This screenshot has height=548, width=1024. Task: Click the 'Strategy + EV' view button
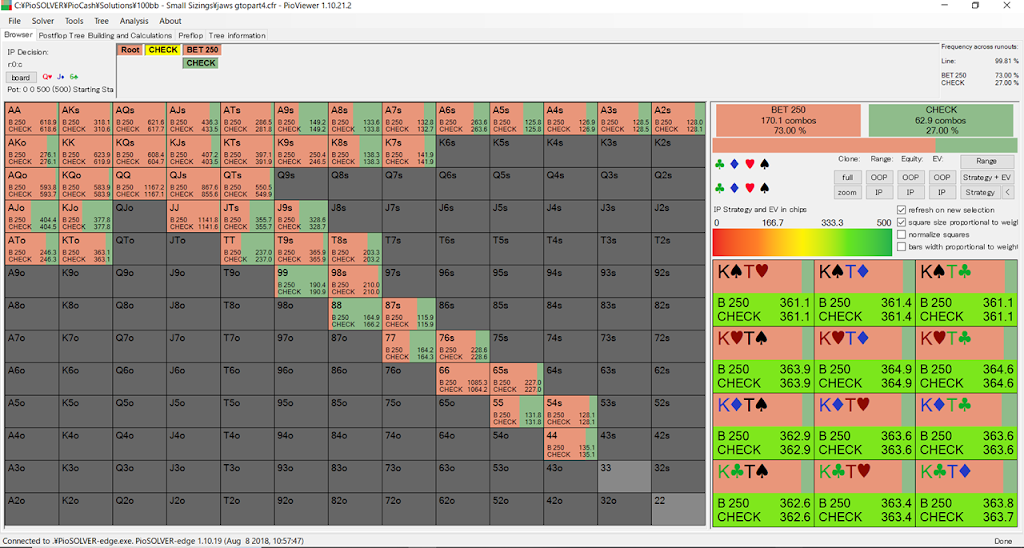click(x=987, y=177)
